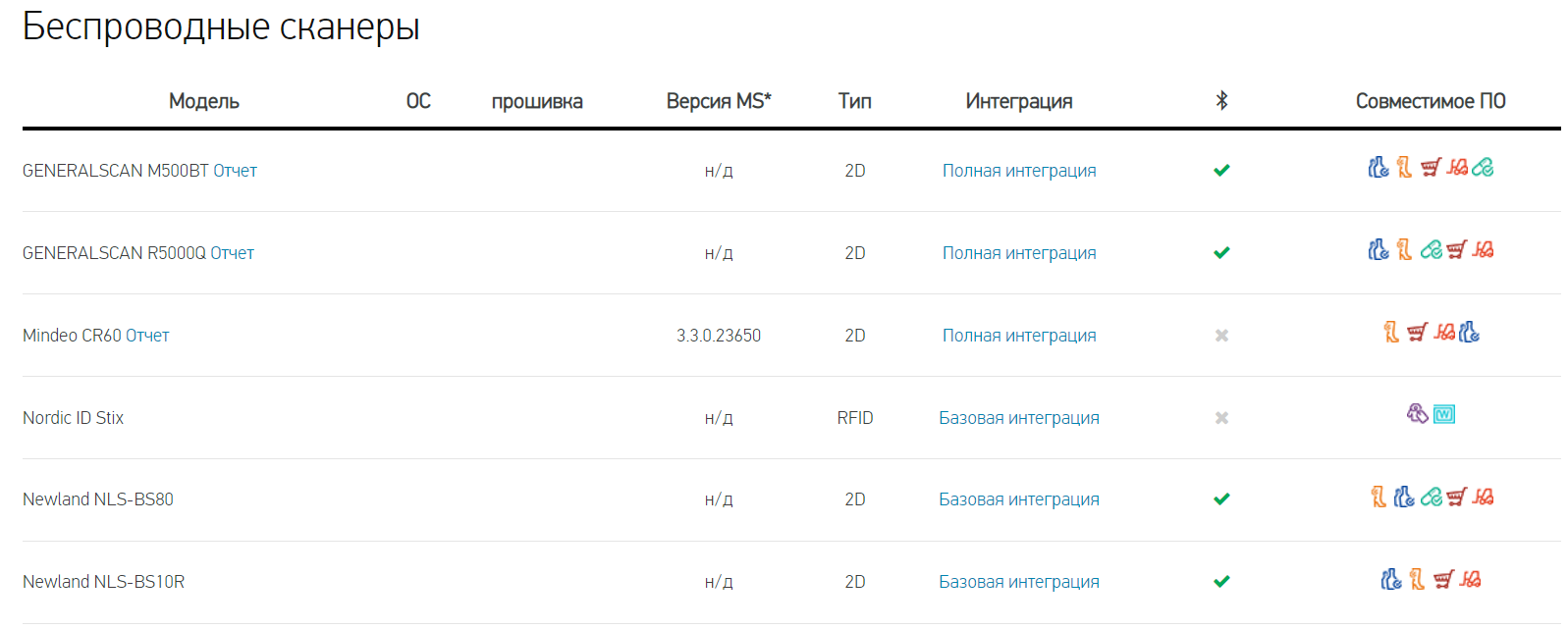This screenshot has height=629, width=1568.
Task: Click cyan W box icon for Nordic ID Stix
Action: pos(1443,414)
